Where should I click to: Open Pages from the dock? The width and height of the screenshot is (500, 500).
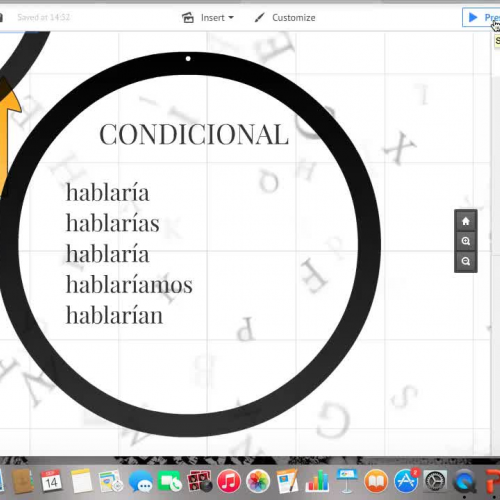pyautogui.click(x=287, y=481)
